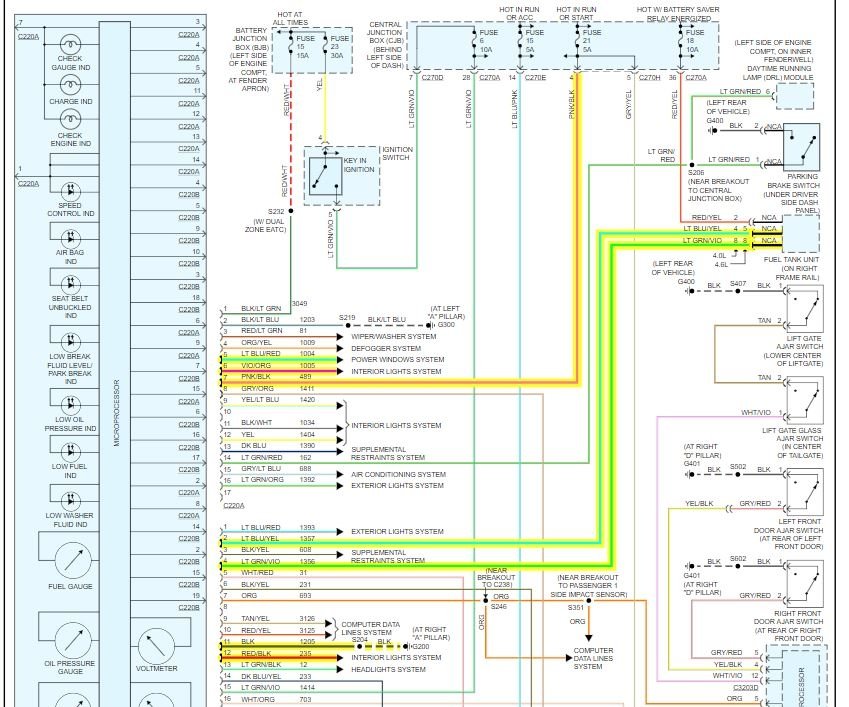Select the LT GRN/ORG 1392 wire label
849x707 pixels.
pos(278,480)
